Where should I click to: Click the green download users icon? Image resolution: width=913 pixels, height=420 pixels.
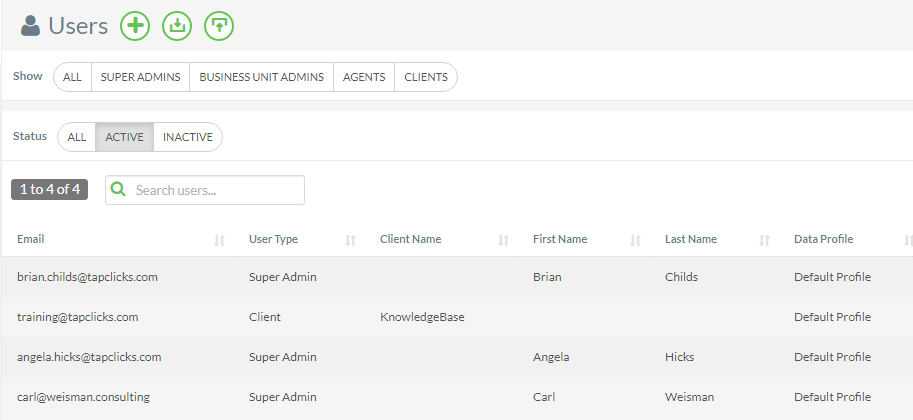[x=177, y=26]
